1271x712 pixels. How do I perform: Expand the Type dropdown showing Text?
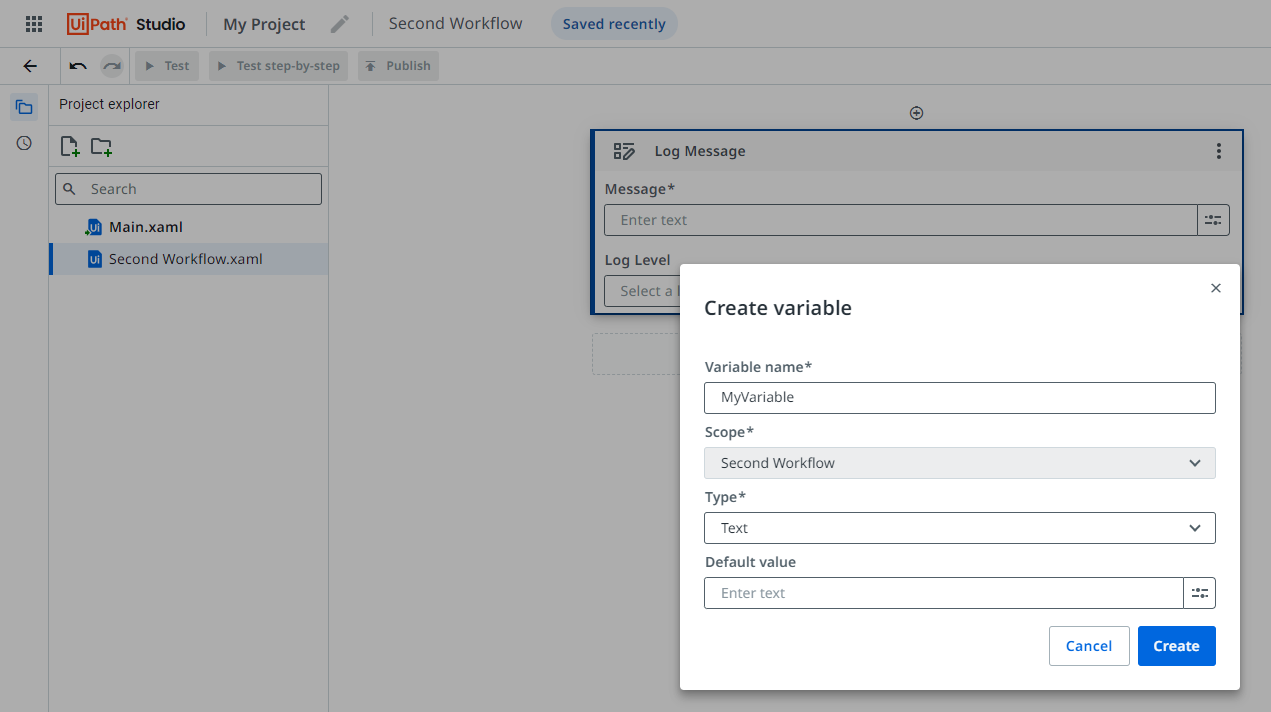pos(959,528)
